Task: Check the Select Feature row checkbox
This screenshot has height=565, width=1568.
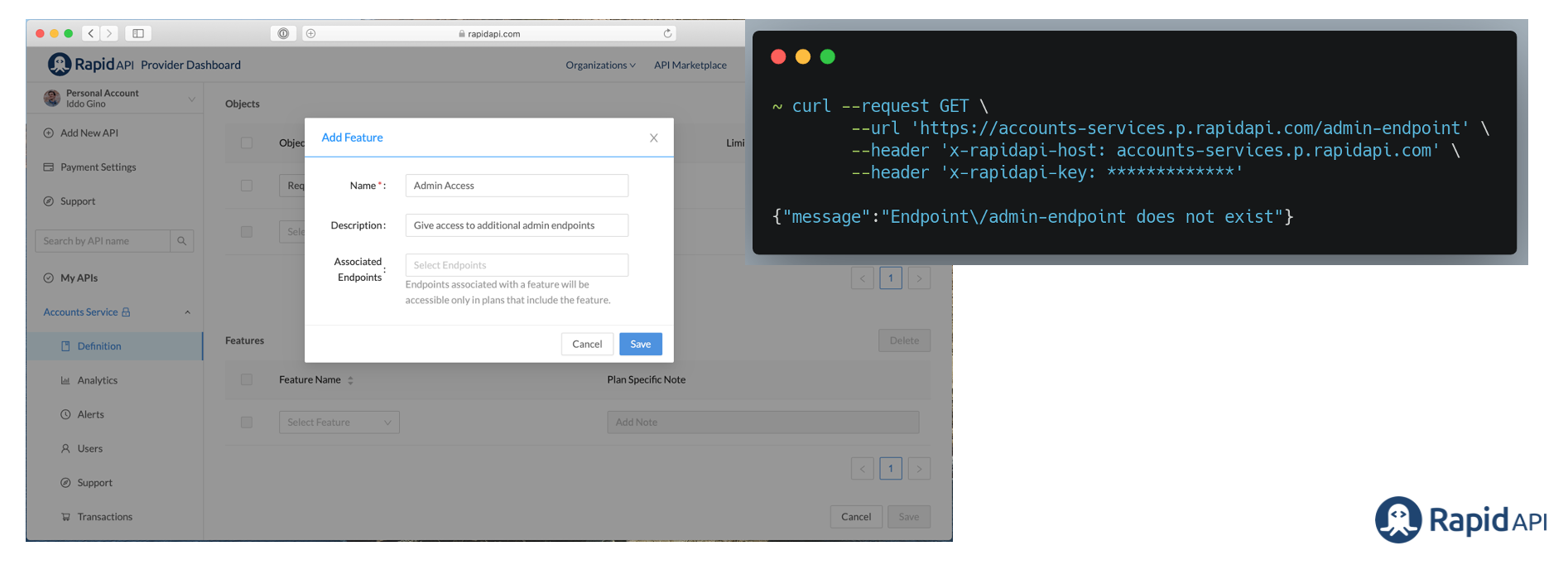Action: coord(247,423)
